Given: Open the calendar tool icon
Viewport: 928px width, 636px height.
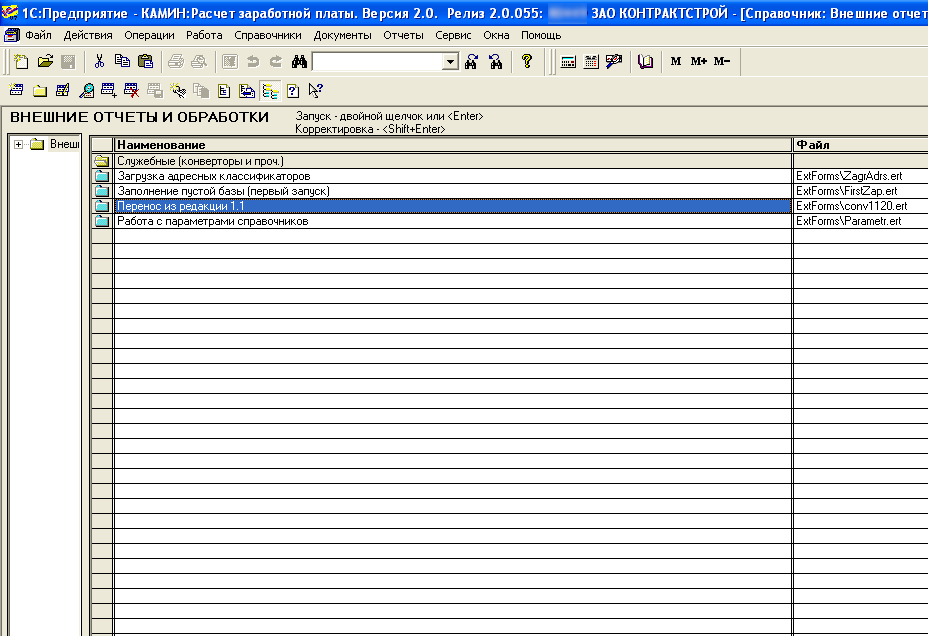Looking at the screenshot, I should 591,62.
